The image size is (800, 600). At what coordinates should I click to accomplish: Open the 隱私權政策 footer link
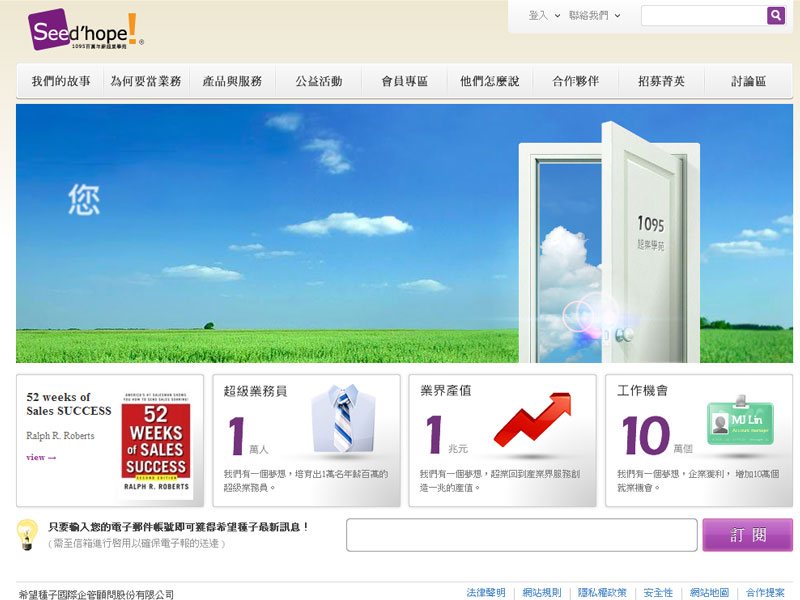point(602,593)
